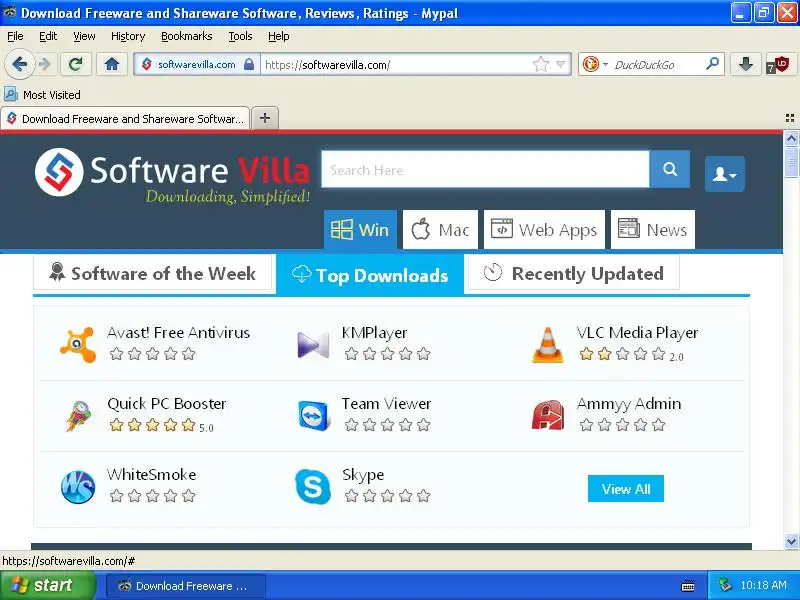Select the News tab
The height and width of the screenshot is (600, 800).
point(653,230)
